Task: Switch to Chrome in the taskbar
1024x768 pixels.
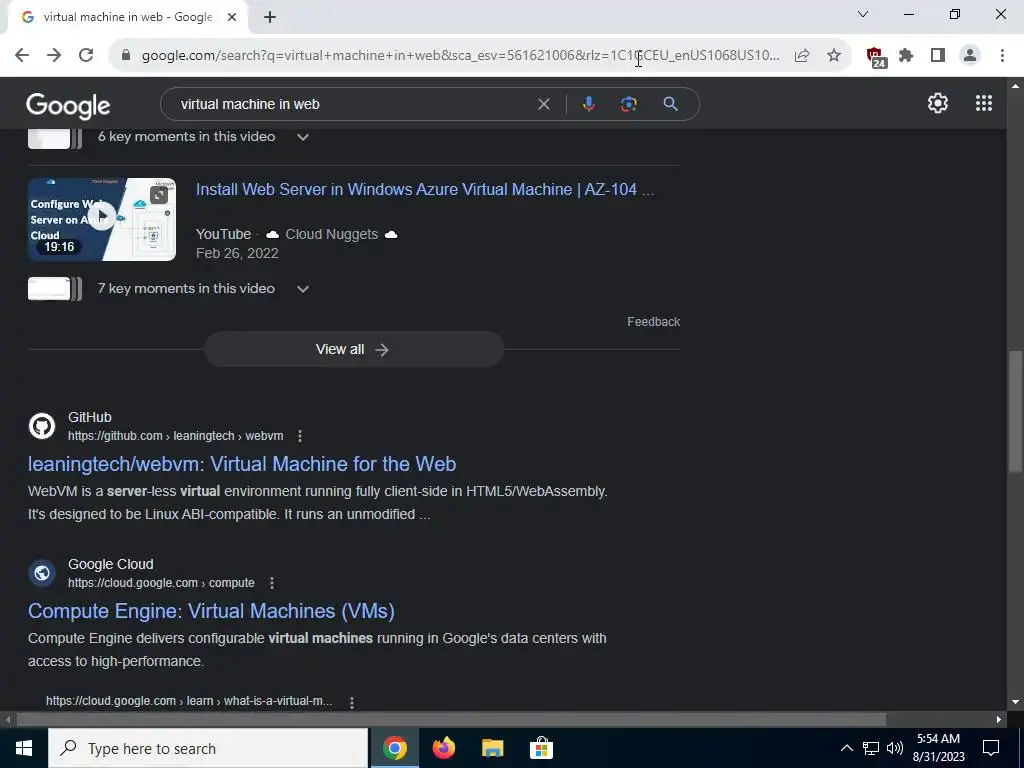Action: coord(394,748)
